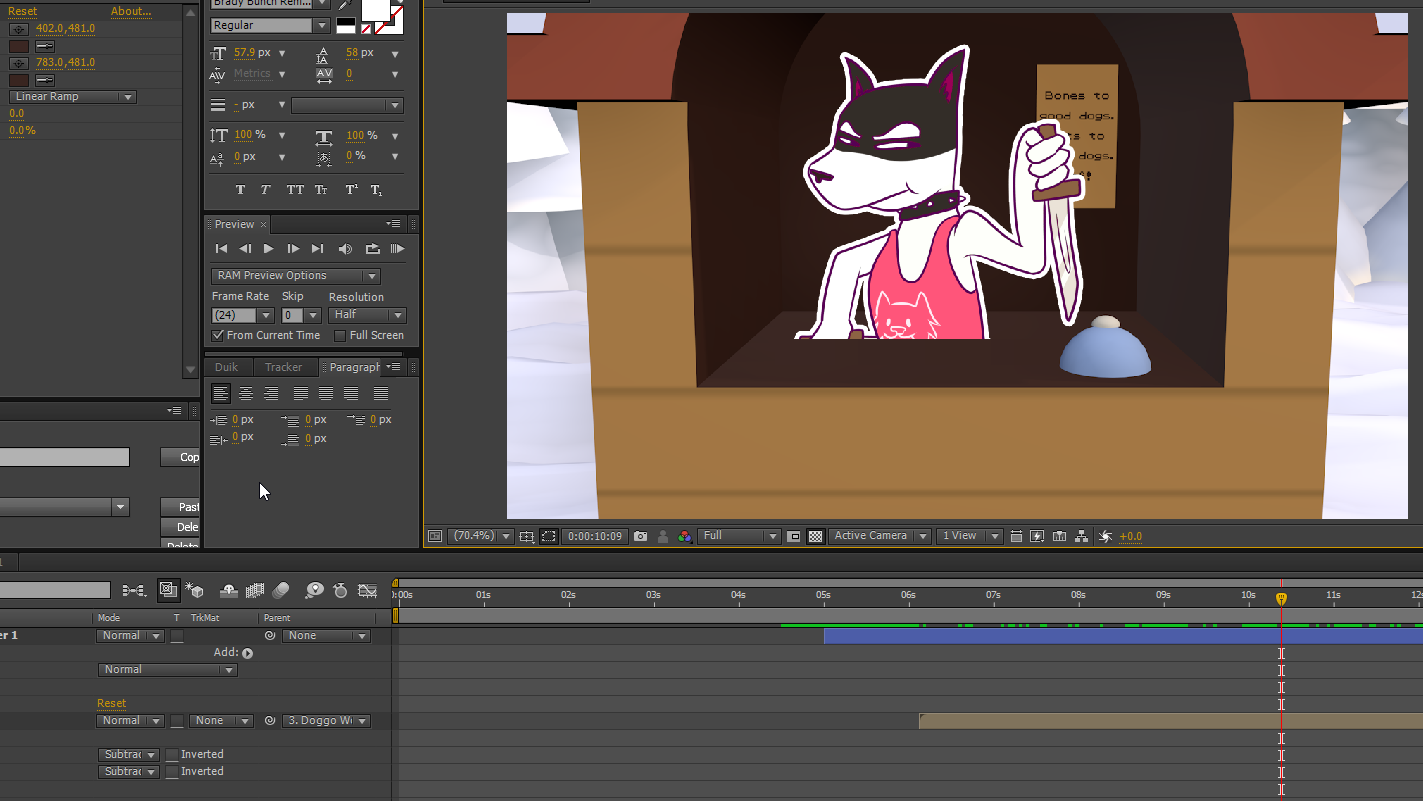Viewport: 1423px width, 801px height.
Task: Enable Frame Blending for the composition
Action: tap(255, 591)
